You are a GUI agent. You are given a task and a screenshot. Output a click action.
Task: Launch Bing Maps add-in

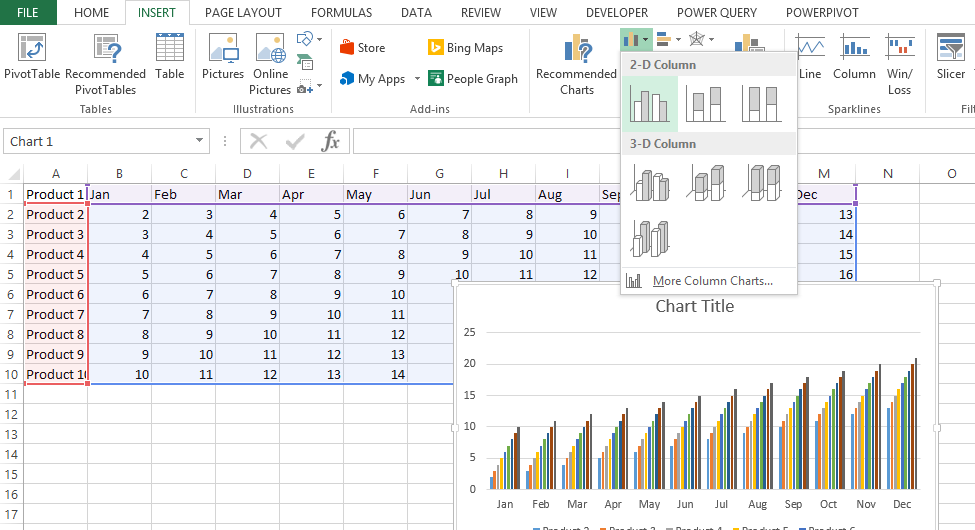pos(466,48)
